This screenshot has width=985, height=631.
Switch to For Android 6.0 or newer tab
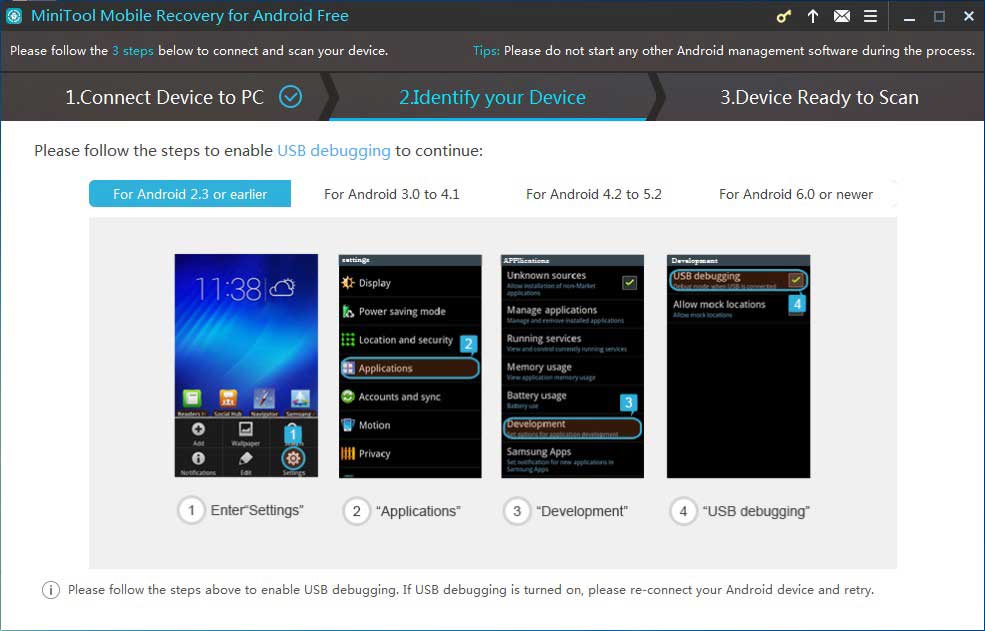coord(796,194)
